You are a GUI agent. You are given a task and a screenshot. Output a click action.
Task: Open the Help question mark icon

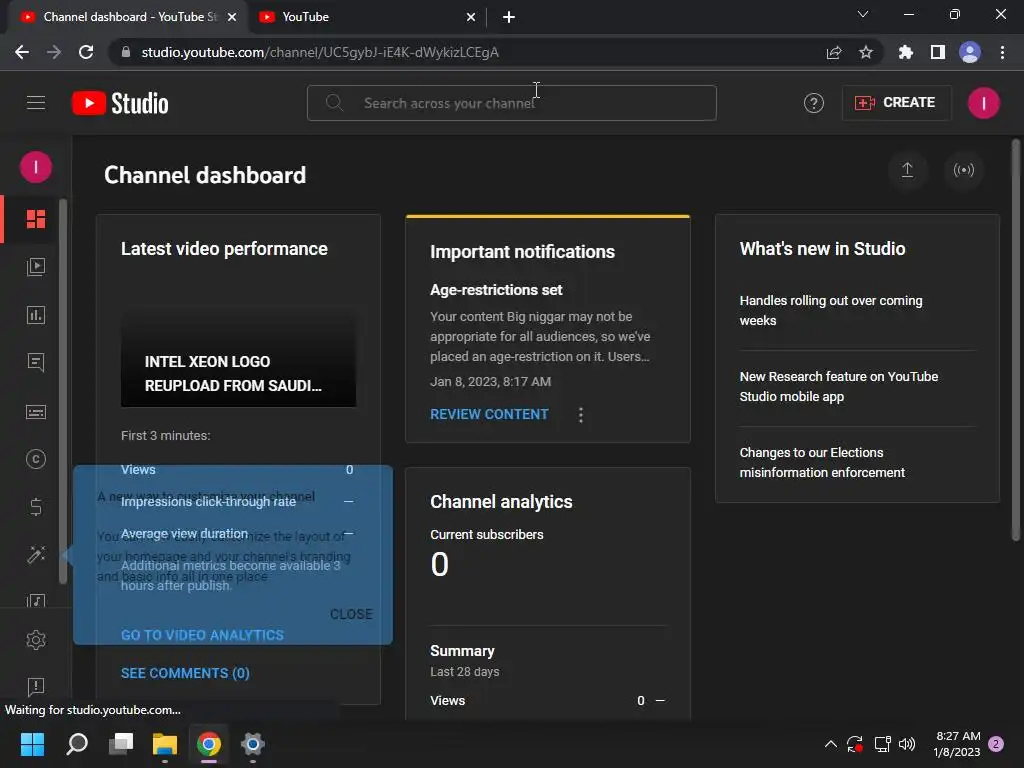813,103
